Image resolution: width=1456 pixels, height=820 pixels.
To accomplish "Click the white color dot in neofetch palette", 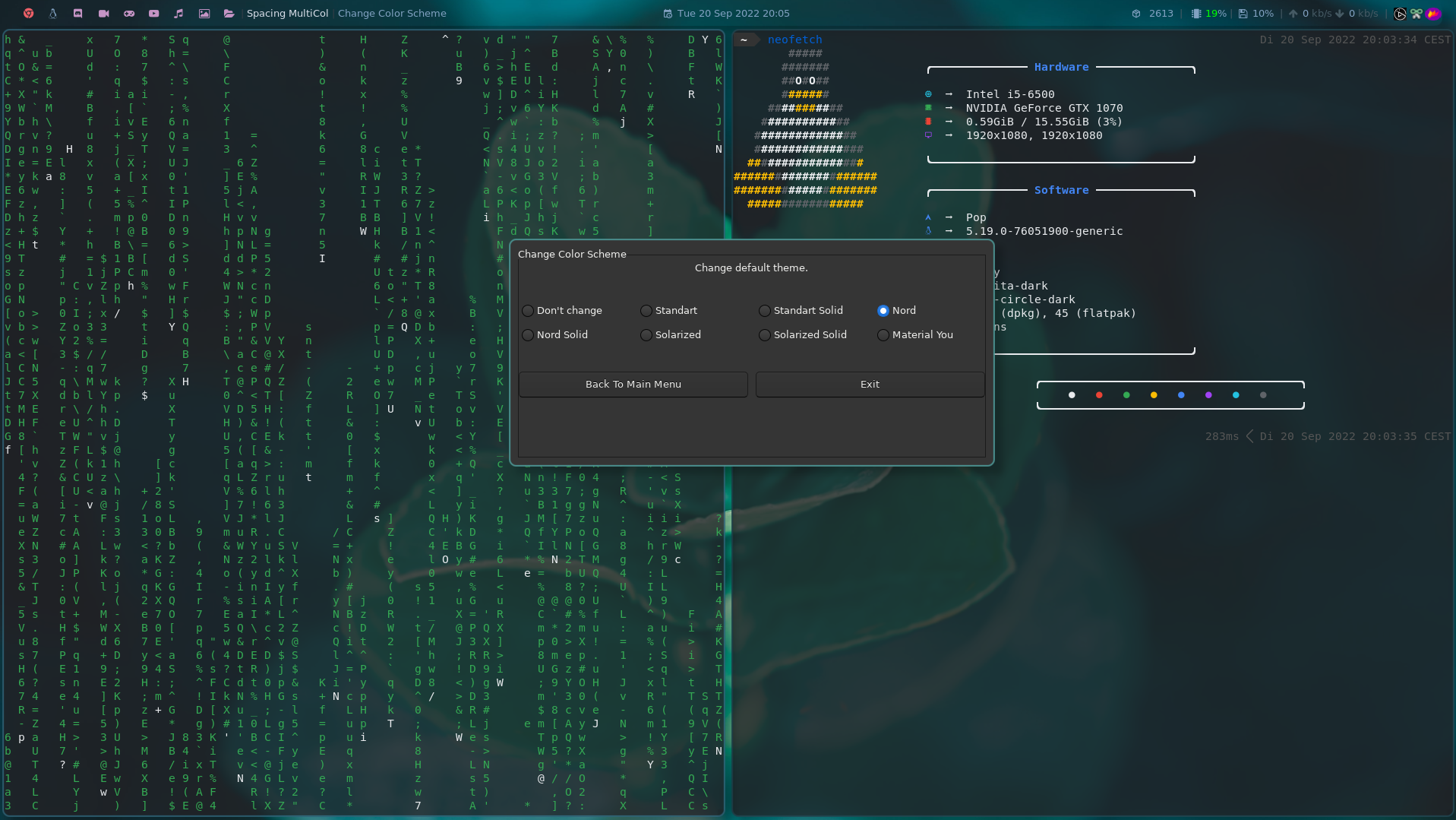I will tap(1072, 395).
